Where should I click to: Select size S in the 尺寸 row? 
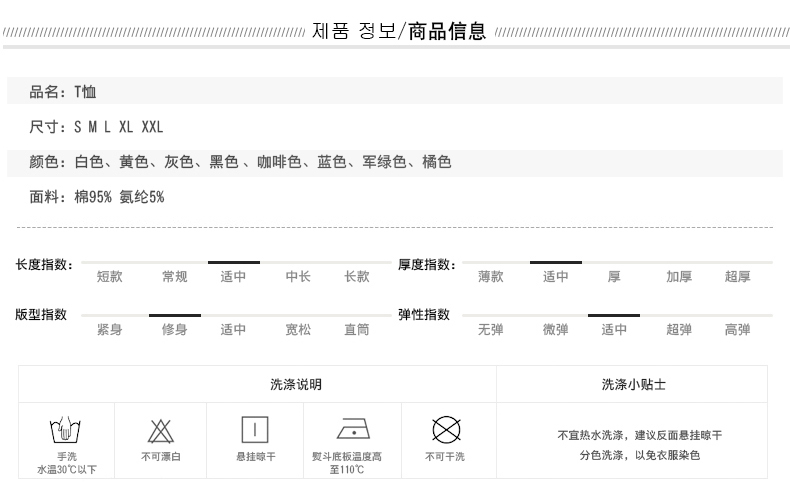click(78, 127)
